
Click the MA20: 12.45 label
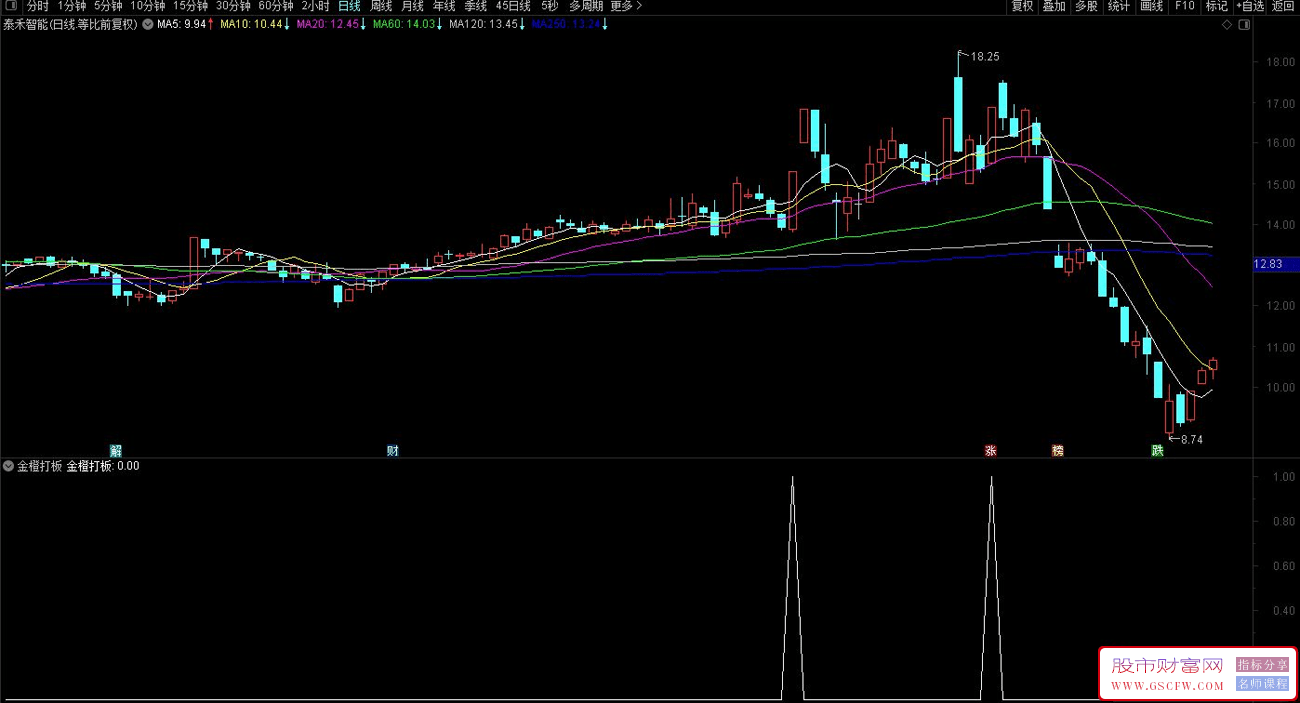click(x=331, y=24)
